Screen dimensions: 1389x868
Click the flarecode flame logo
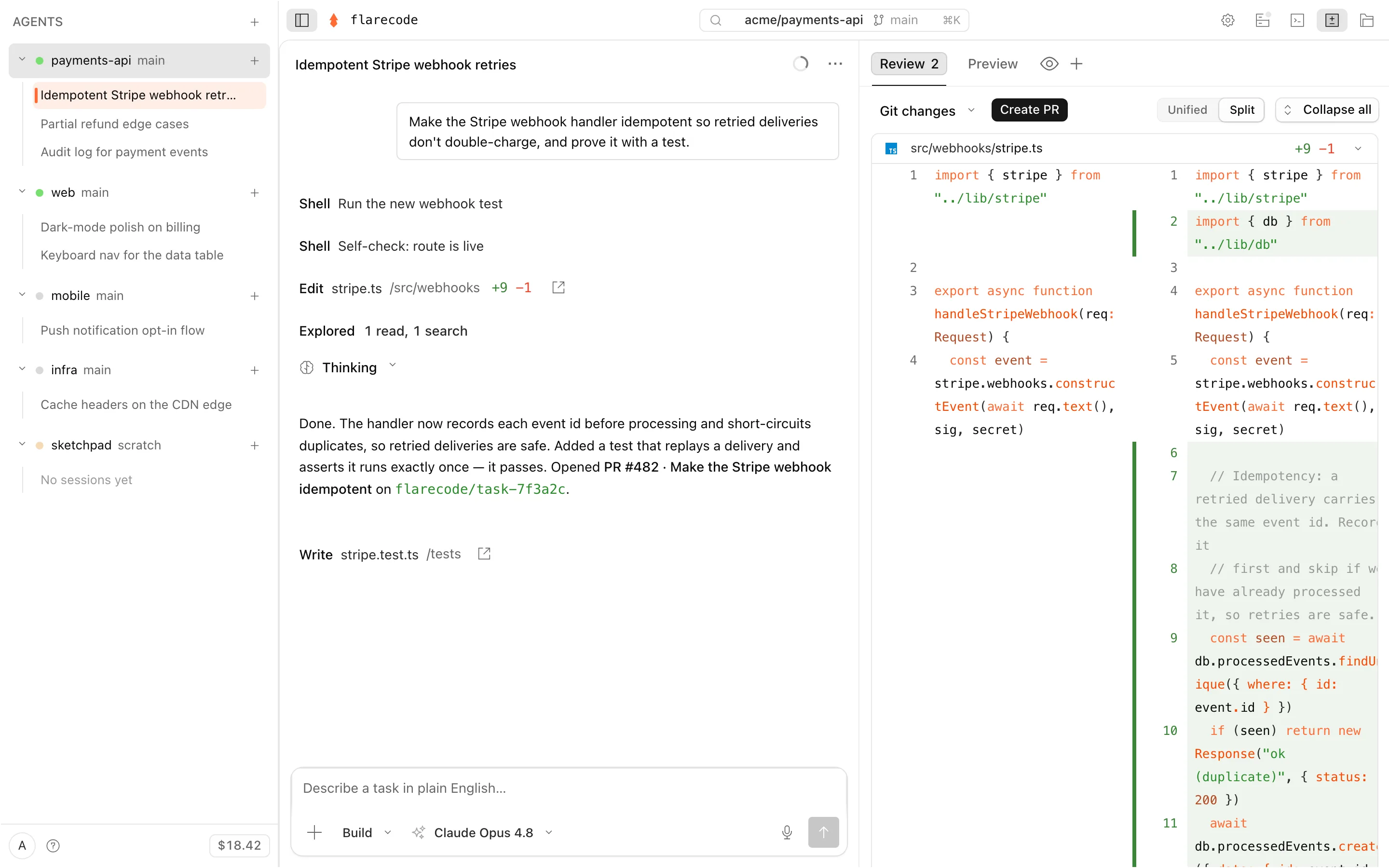point(333,20)
